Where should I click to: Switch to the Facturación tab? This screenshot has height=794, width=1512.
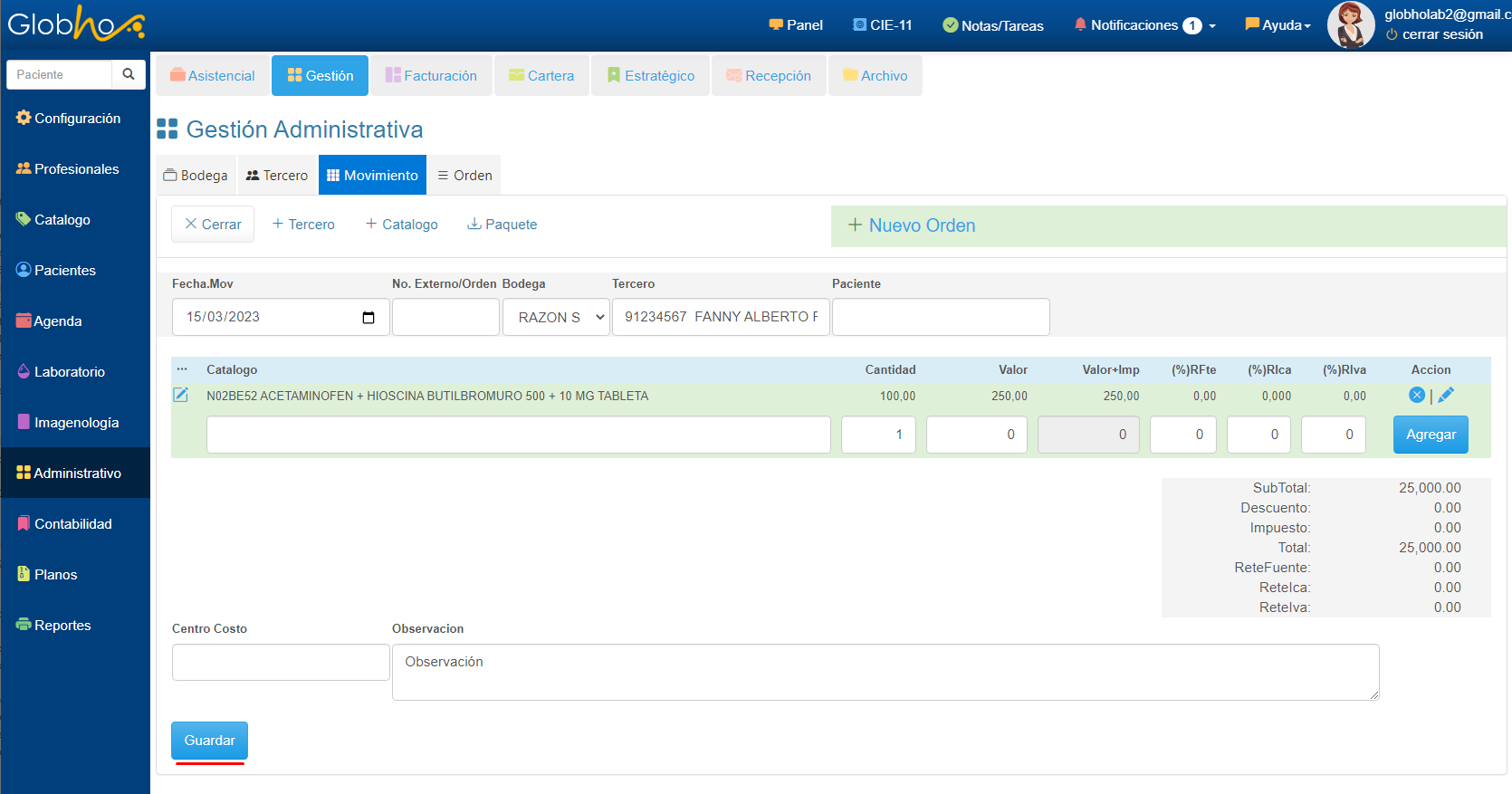pos(431,76)
